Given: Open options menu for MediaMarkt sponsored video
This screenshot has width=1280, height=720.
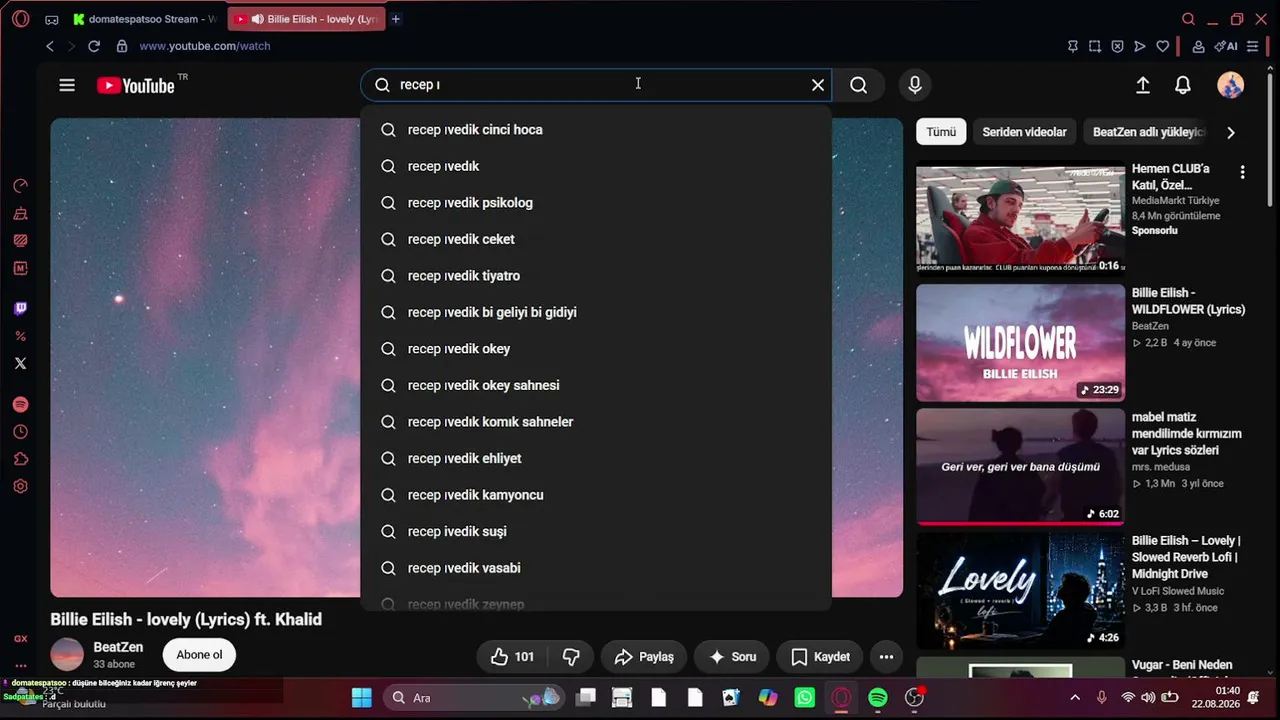Looking at the screenshot, I should point(1242,172).
